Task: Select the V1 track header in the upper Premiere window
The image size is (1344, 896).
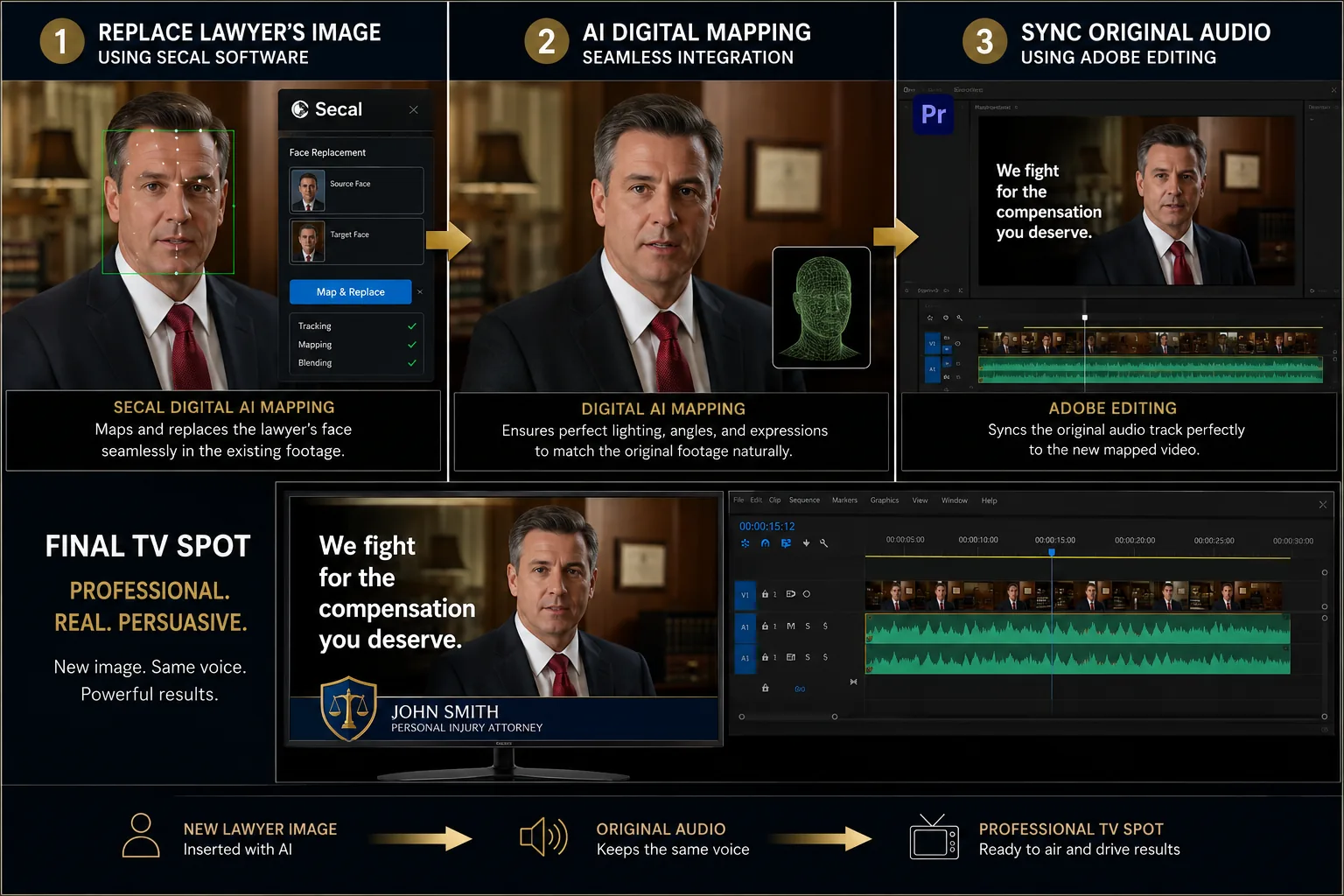Action: pos(932,344)
